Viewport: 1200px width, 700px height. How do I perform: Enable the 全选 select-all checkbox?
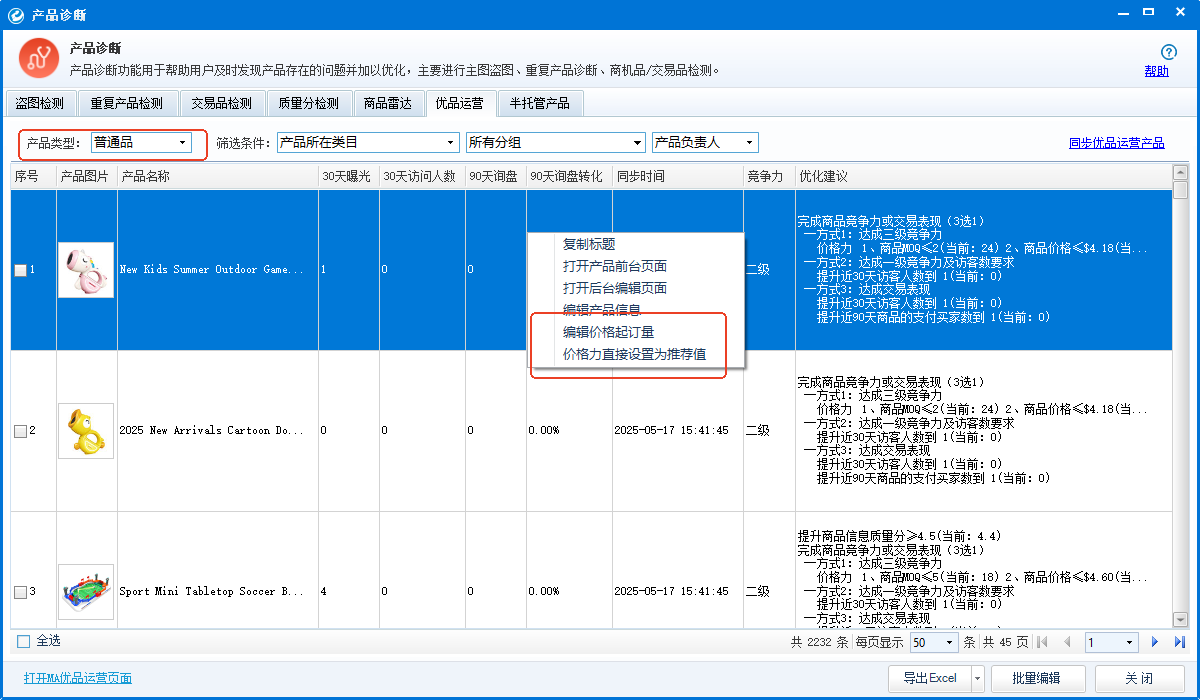24,641
